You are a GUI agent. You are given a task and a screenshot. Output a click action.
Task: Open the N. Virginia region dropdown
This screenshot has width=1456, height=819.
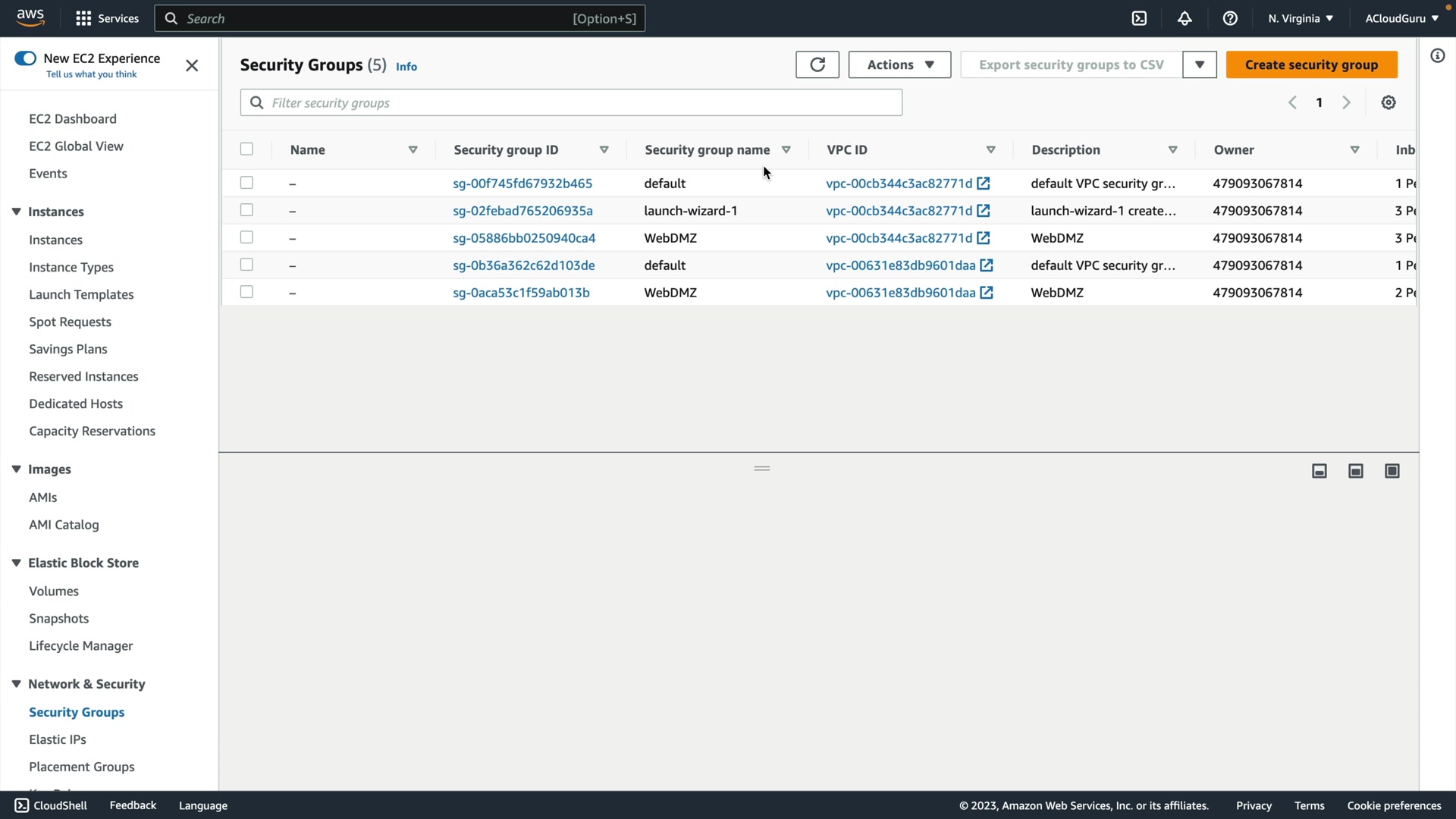(1300, 18)
